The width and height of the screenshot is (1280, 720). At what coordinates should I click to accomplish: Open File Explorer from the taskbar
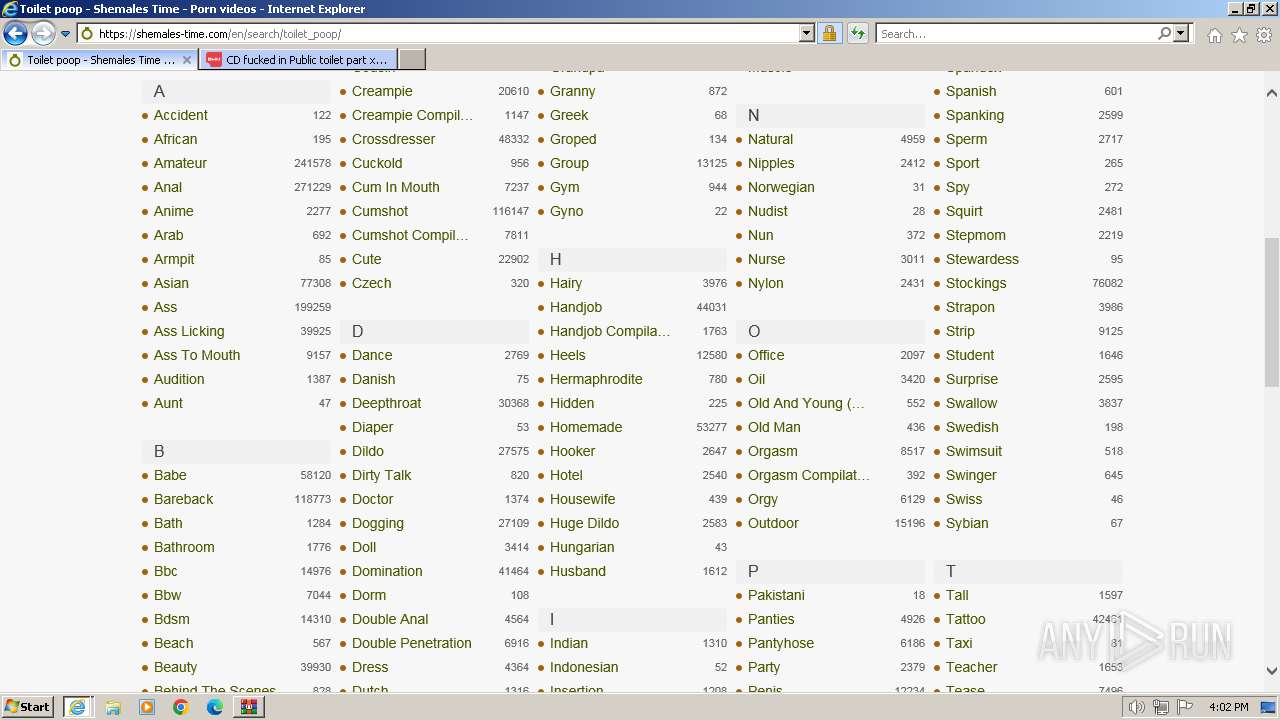(113, 707)
